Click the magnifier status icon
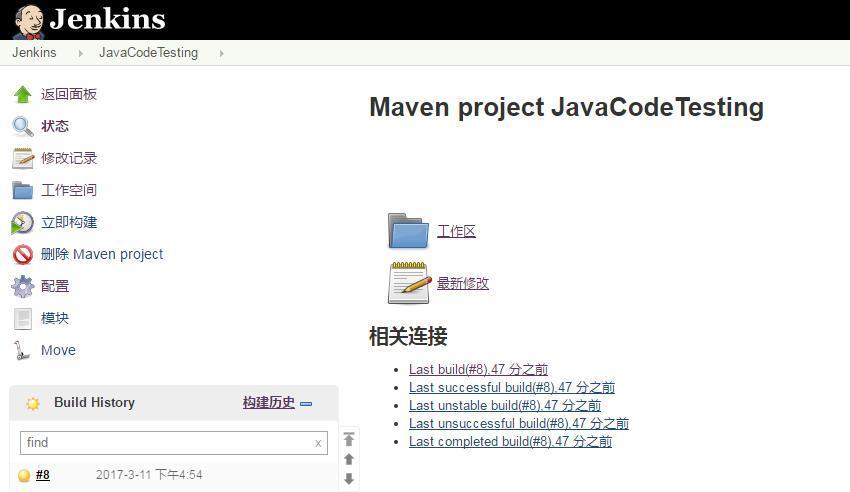850x492 pixels. click(22, 126)
